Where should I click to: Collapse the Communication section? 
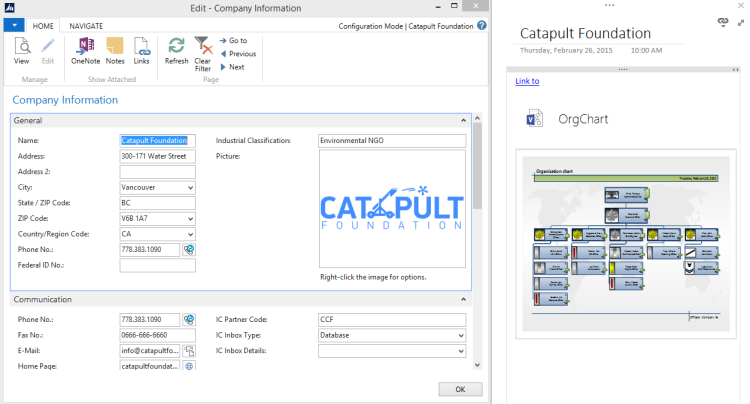coord(463,299)
